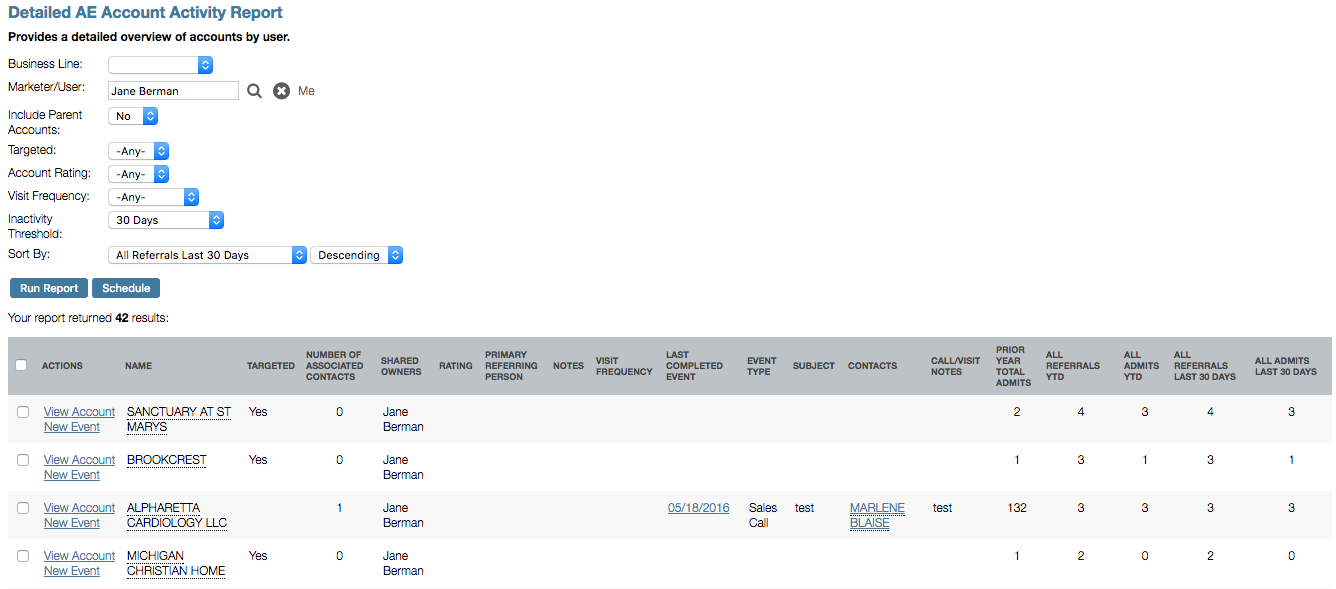
Task: Click the 132 prior year admits value
Action: click(1017, 508)
